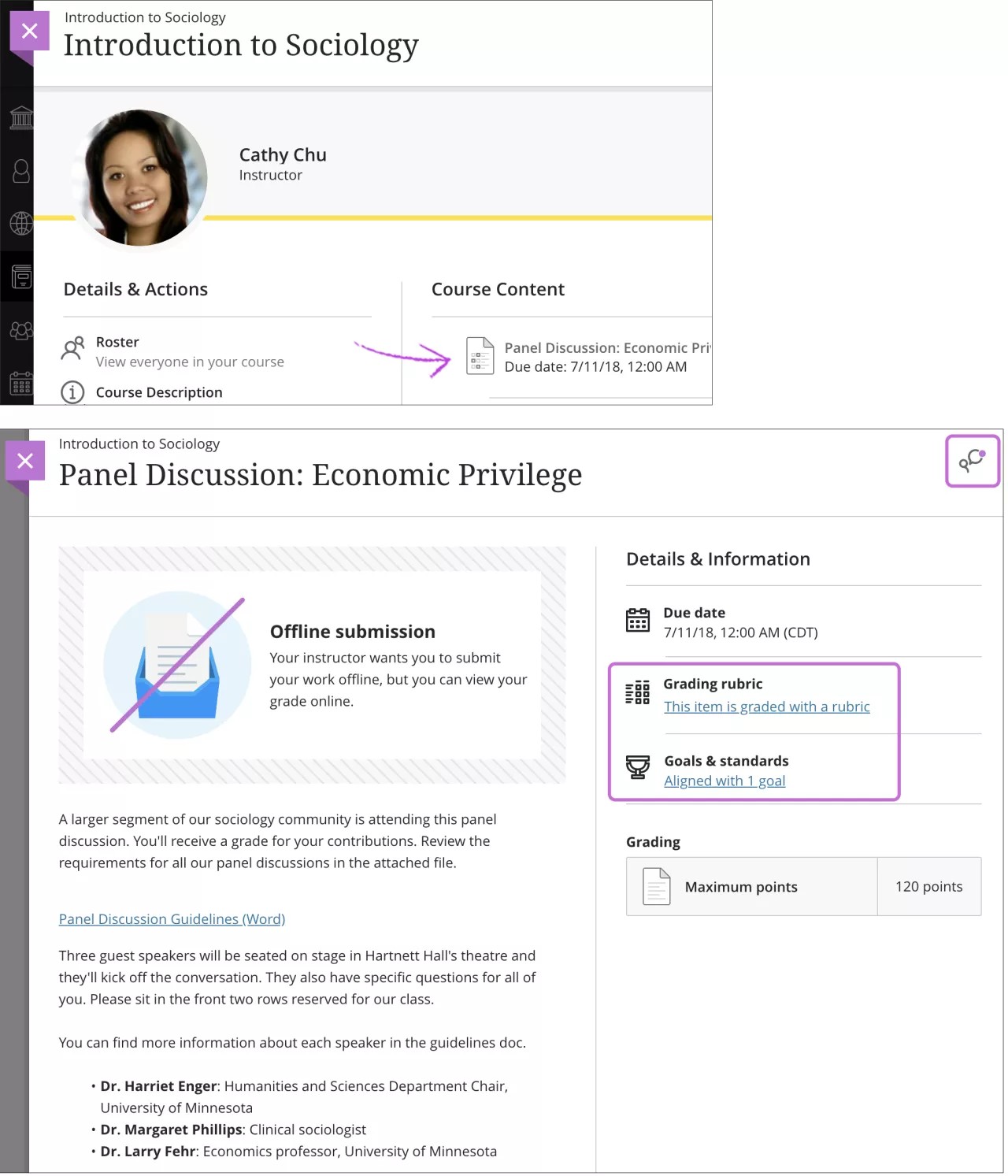Open the Panel Discussion Guidelines Word document
Image resolution: width=1008 pixels, height=1176 pixels.
click(172, 919)
